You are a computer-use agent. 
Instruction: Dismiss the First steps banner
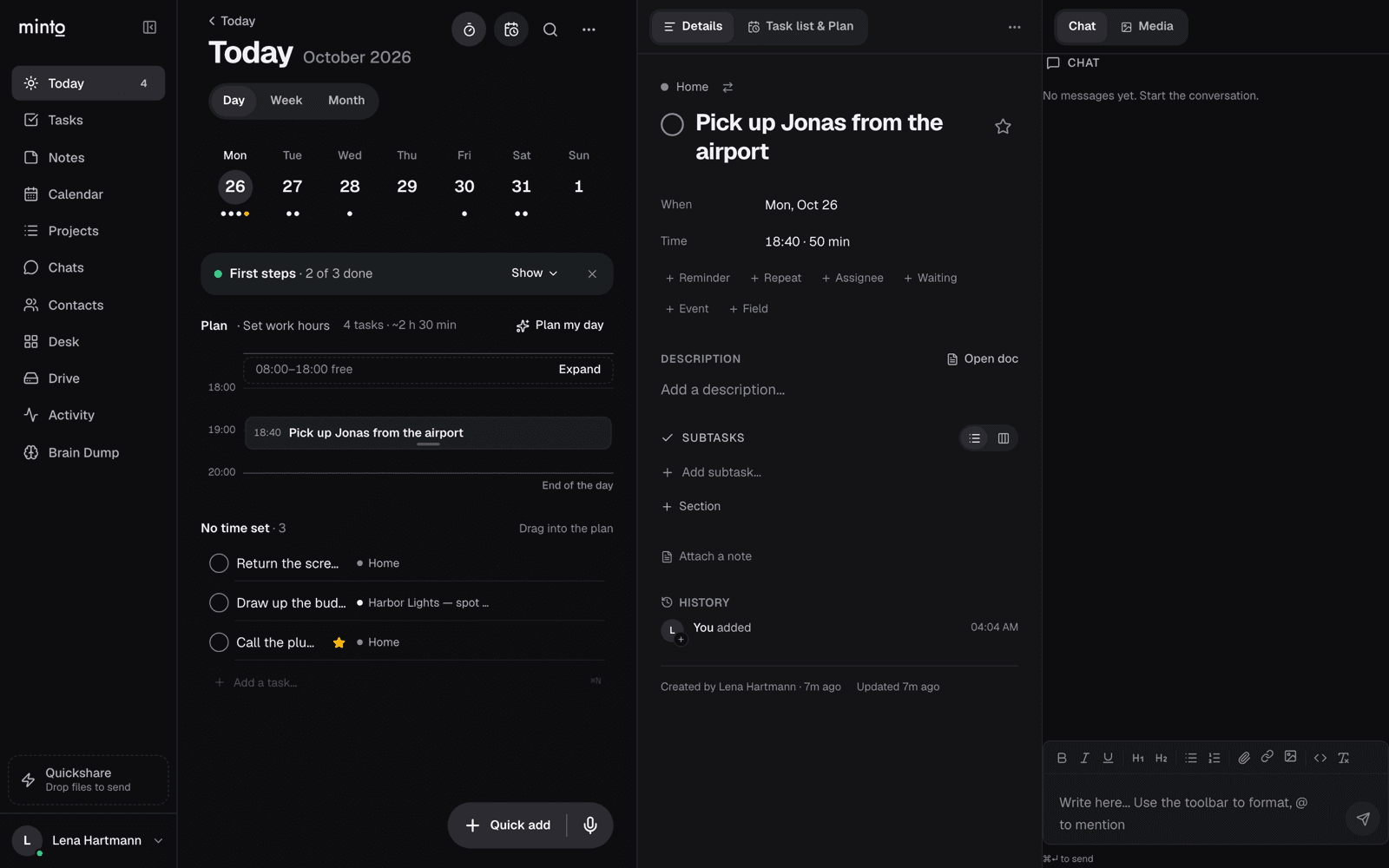pos(592,273)
